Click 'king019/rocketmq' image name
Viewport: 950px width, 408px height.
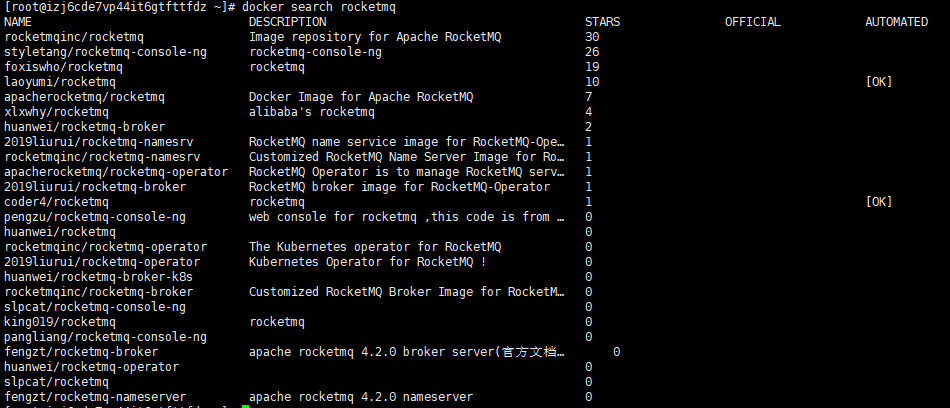click(x=59, y=322)
